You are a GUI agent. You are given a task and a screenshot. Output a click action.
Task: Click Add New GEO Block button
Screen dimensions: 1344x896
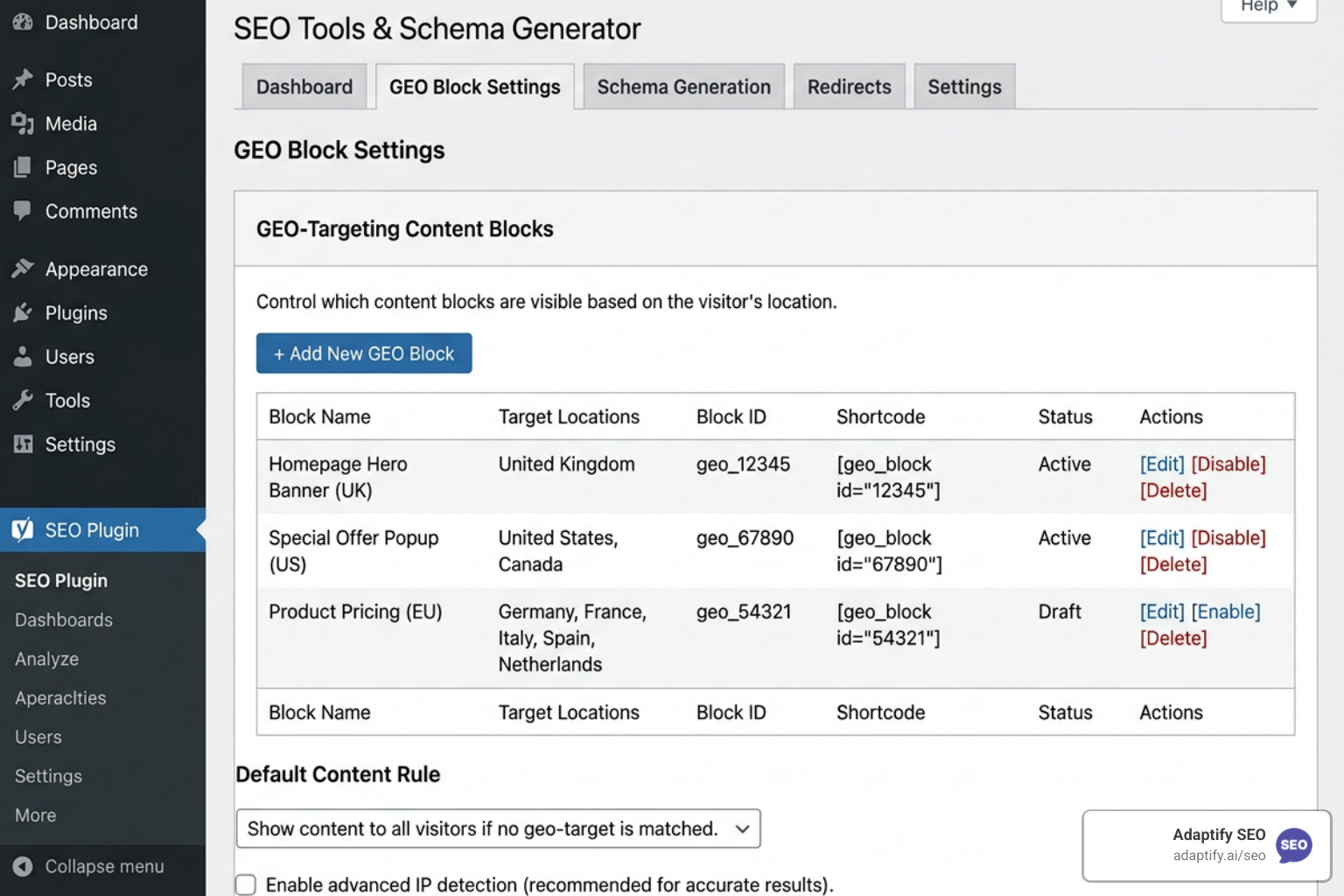(x=364, y=353)
